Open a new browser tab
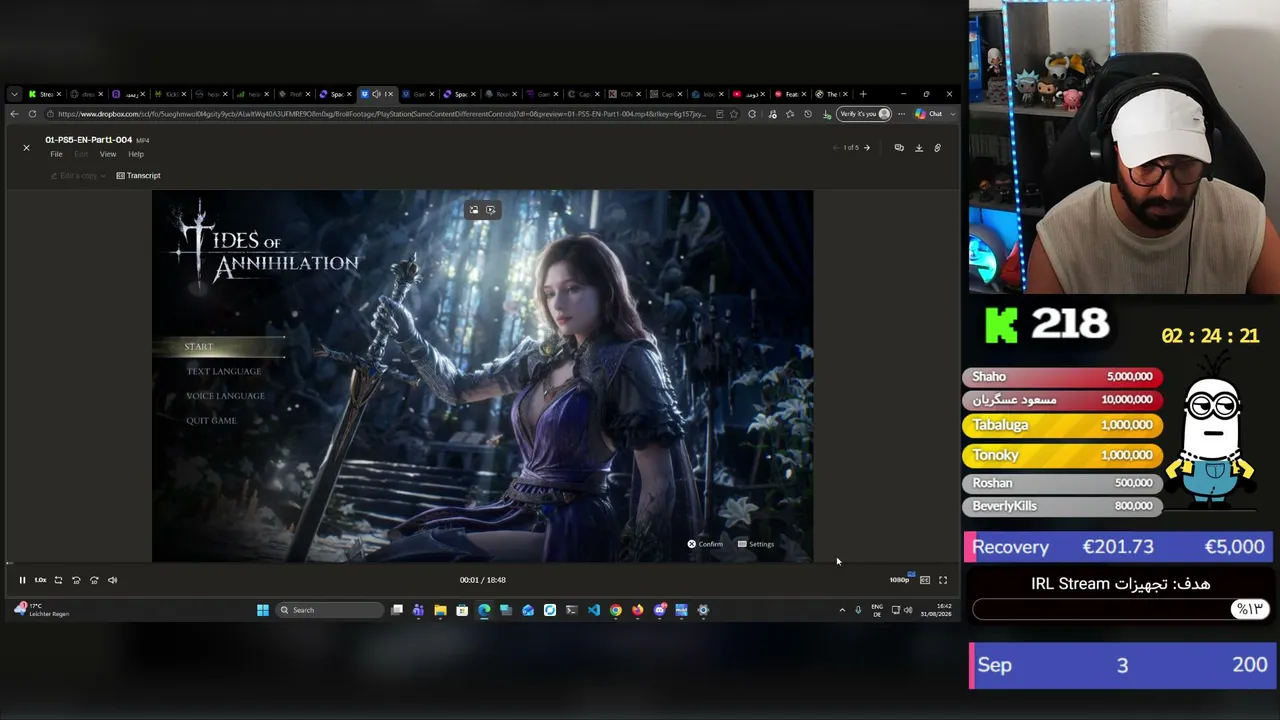The image size is (1280, 720). (x=863, y=94)
